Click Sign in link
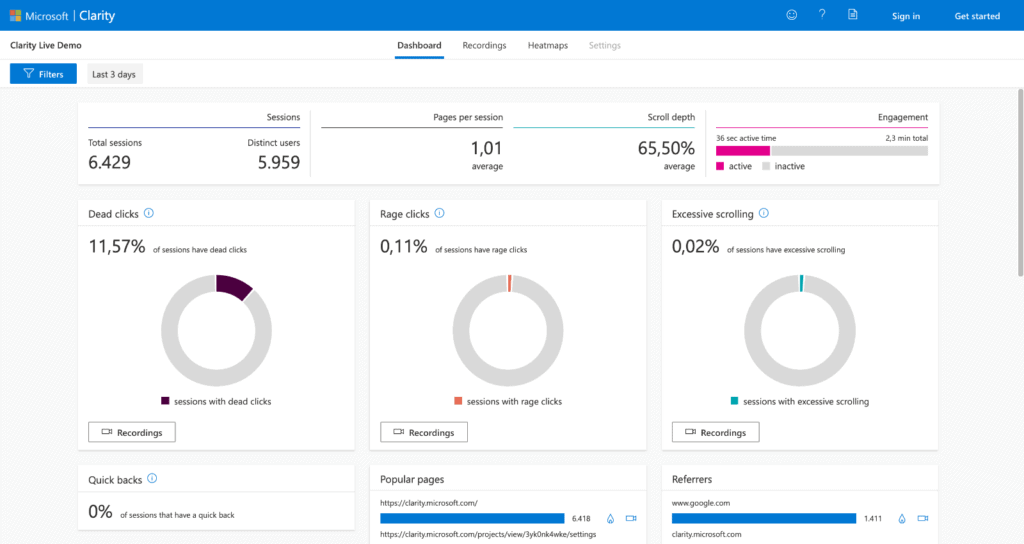This screenshot has width=1024, height=544. [x=906, y=16]
